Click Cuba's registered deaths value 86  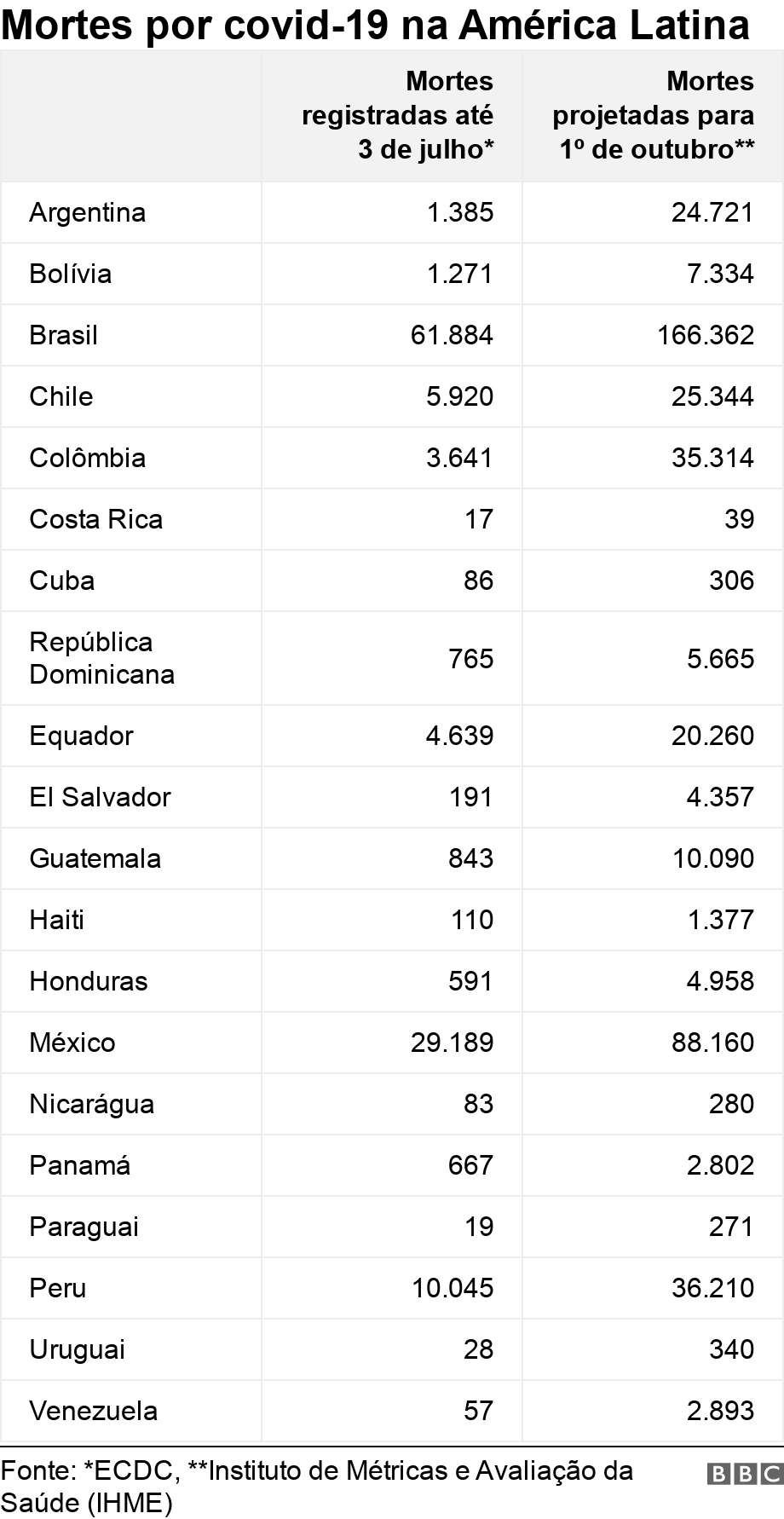[478, 580]
